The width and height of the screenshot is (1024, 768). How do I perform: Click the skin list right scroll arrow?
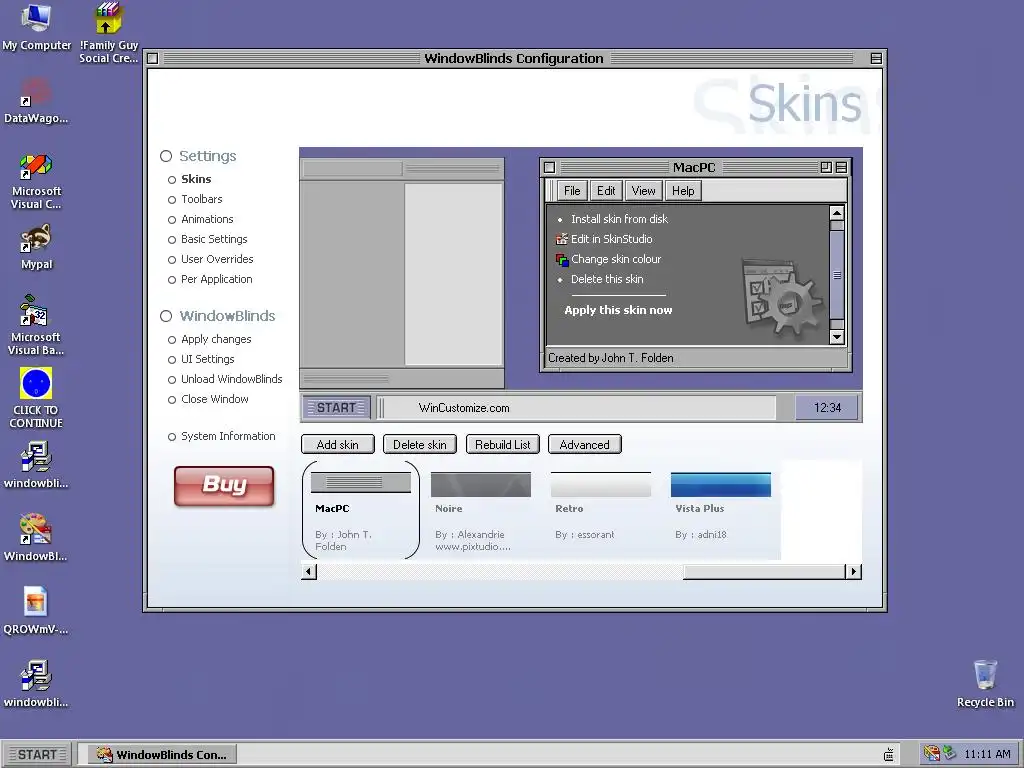pyautogui.click(x=853, y=572)
